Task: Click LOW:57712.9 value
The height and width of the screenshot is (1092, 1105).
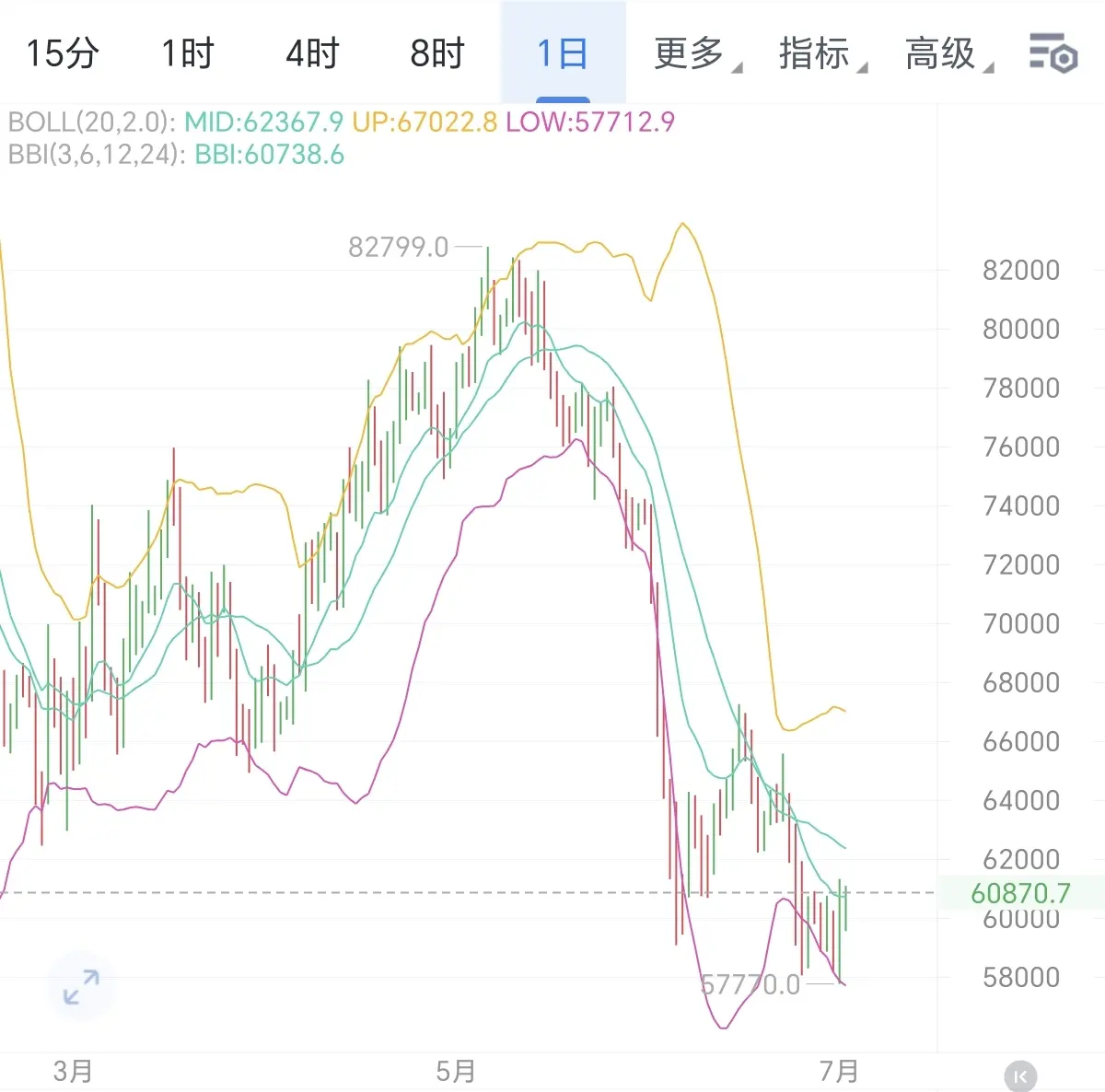Action: [x=590, y=122]
